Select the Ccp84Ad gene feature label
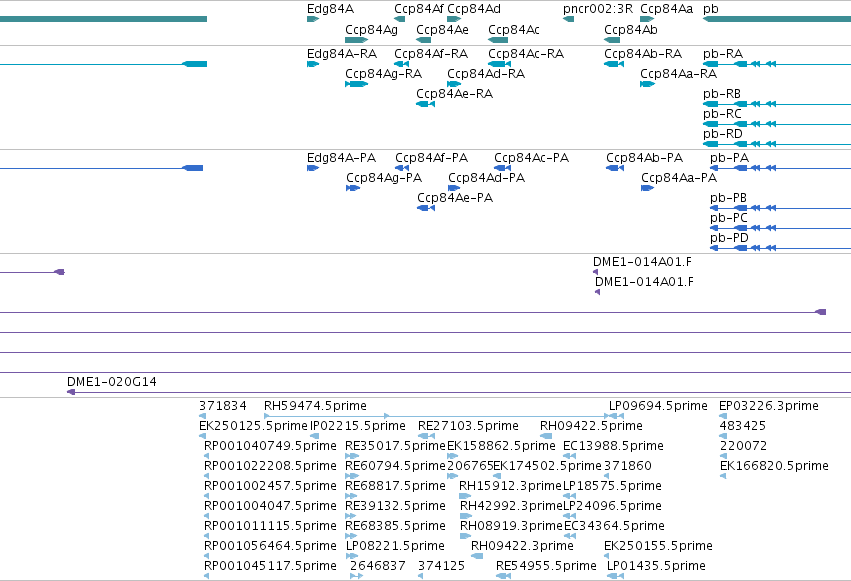The image size is (851, 581). [x=474, y=9]
